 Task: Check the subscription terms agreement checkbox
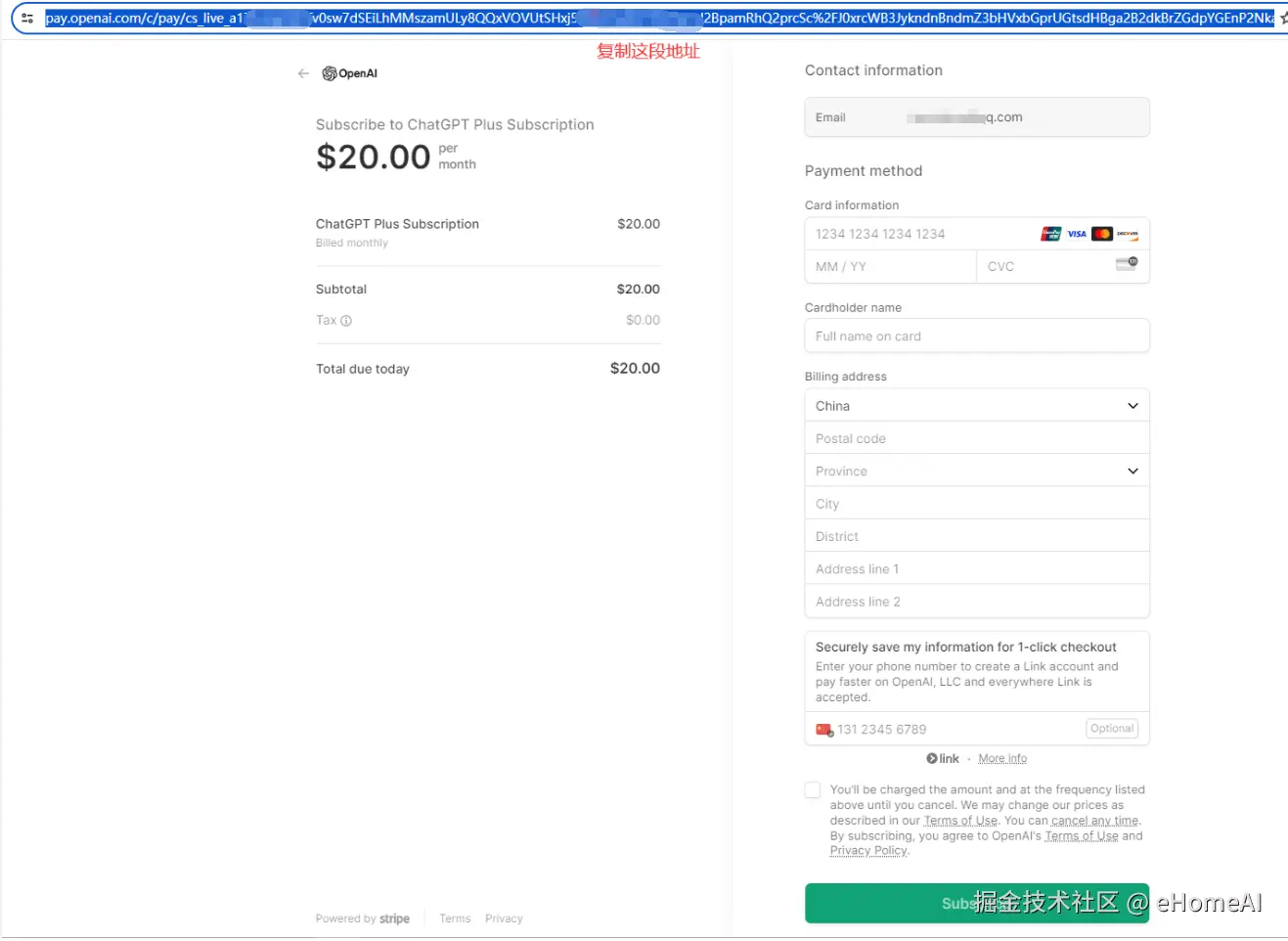813,790
